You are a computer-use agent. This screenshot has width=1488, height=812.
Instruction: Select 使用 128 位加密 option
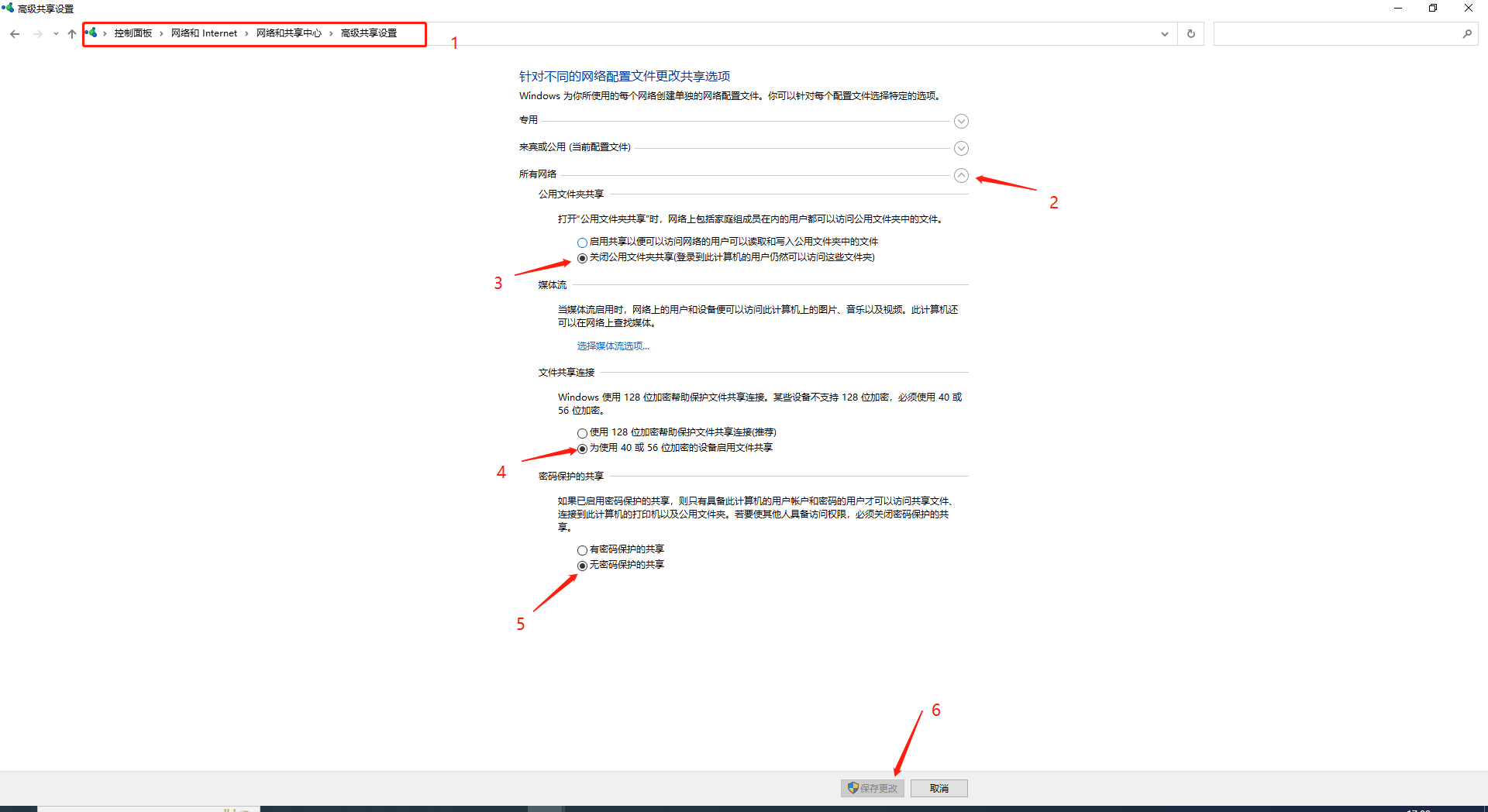coord(582,433)
